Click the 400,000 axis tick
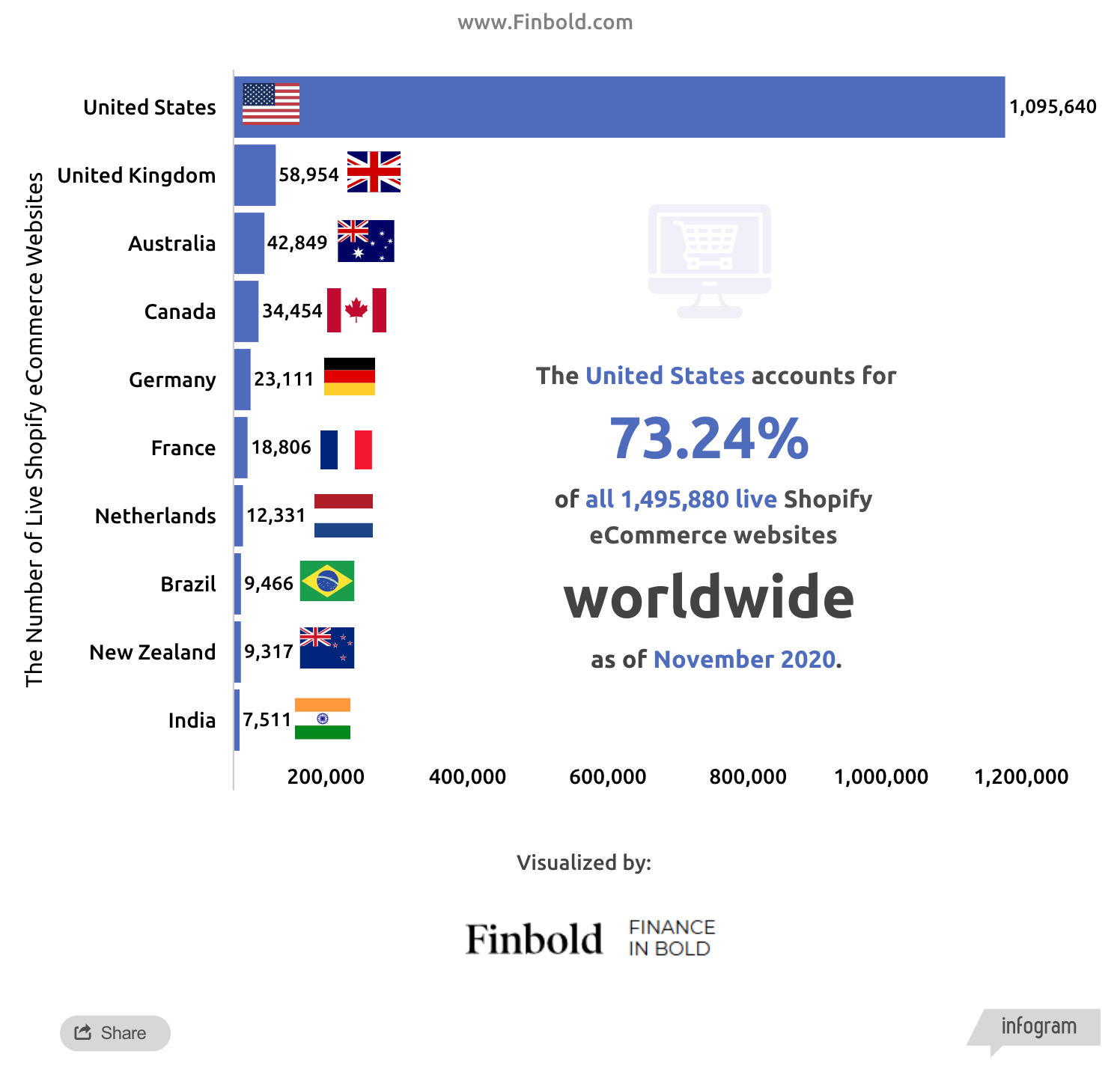Screen dimensions: 1120x1075 [467, 777]
